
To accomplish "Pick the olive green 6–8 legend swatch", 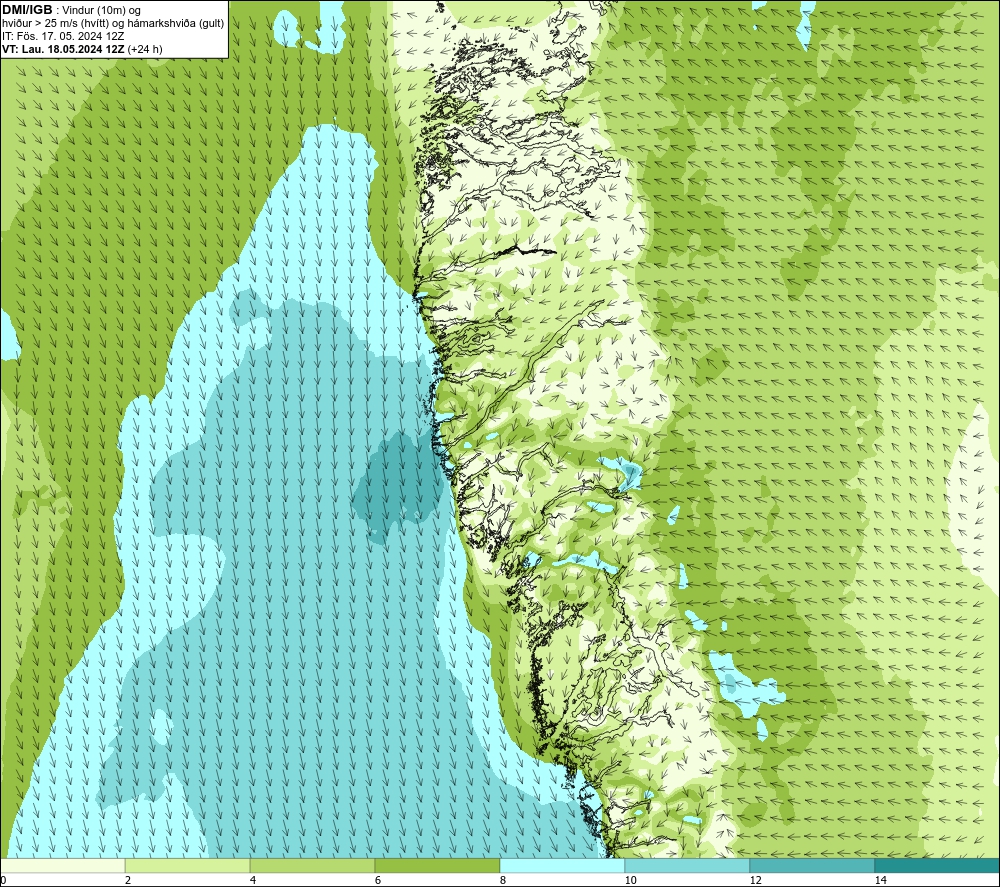I will point(438,866).
